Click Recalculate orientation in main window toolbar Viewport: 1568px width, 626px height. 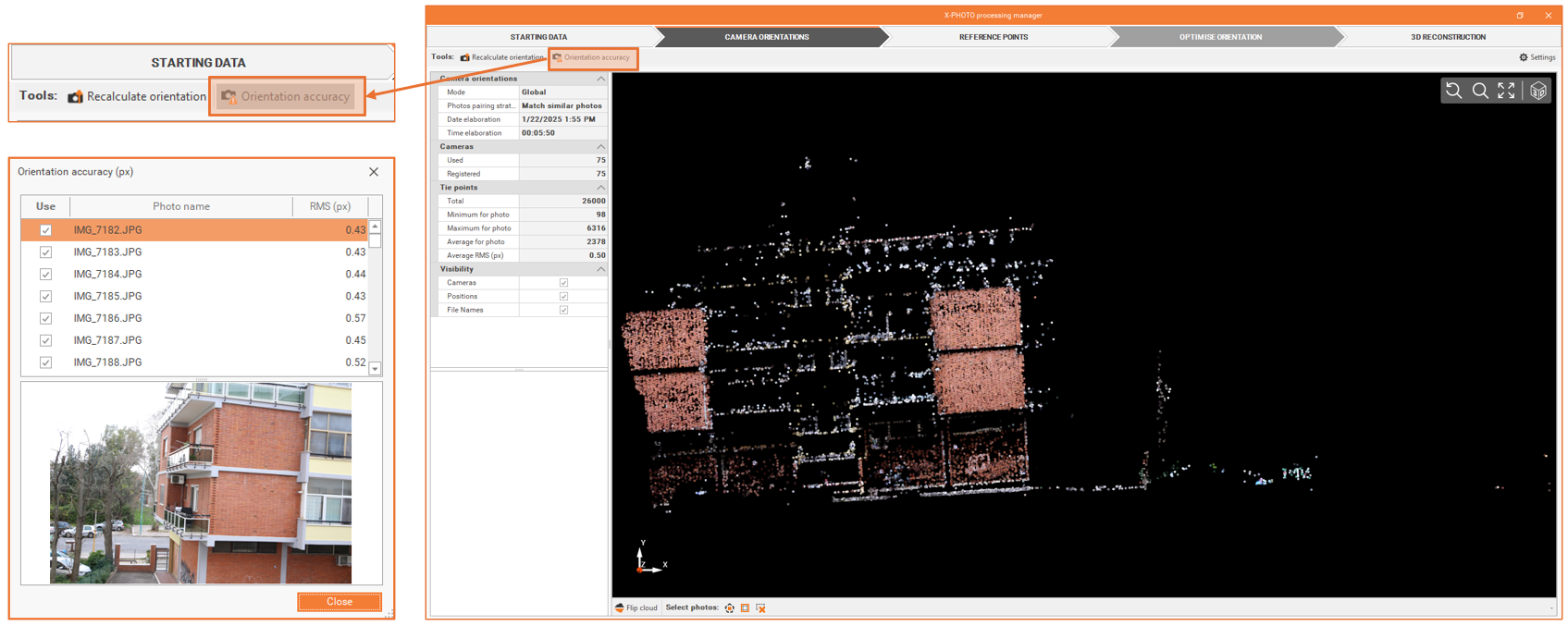502,57
